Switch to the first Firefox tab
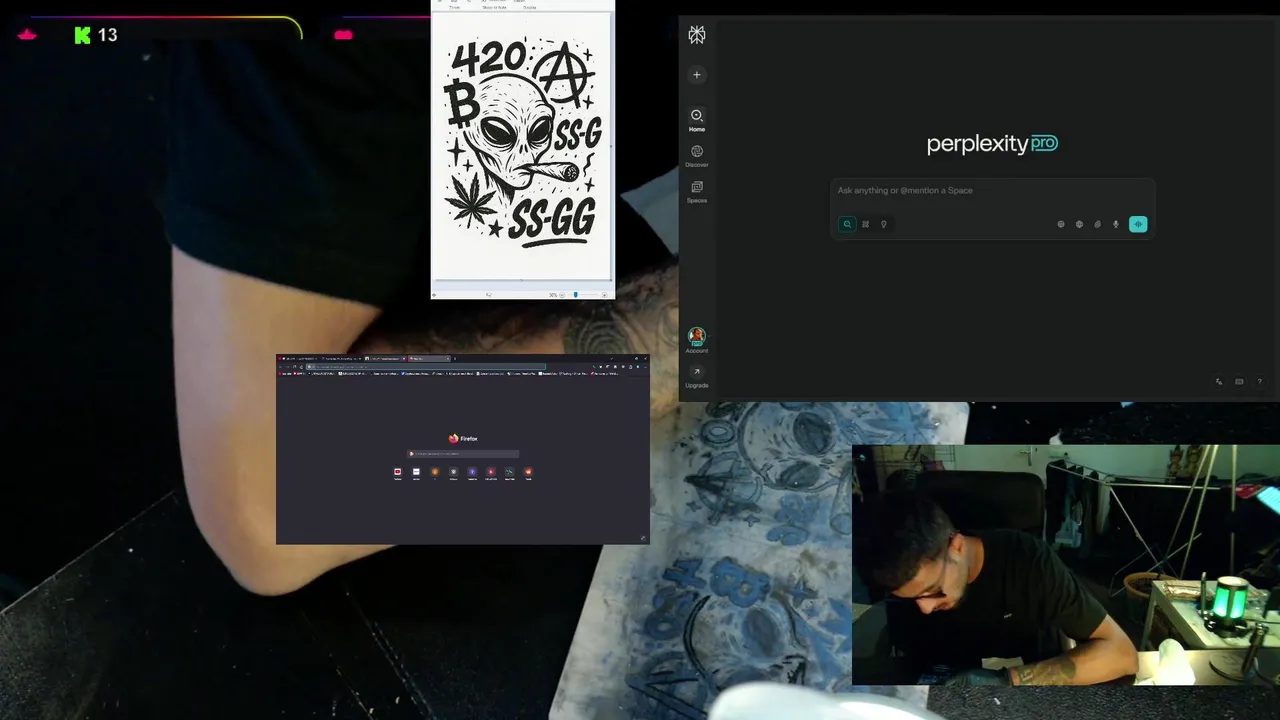Image resolution: width=1280 pixels, height=720 pixels. [x=298, y=359]
